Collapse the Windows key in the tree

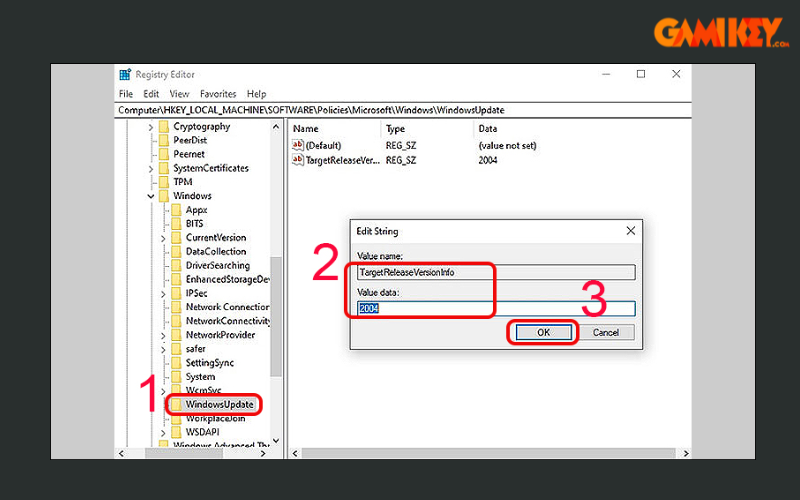[x=151, y=196]
